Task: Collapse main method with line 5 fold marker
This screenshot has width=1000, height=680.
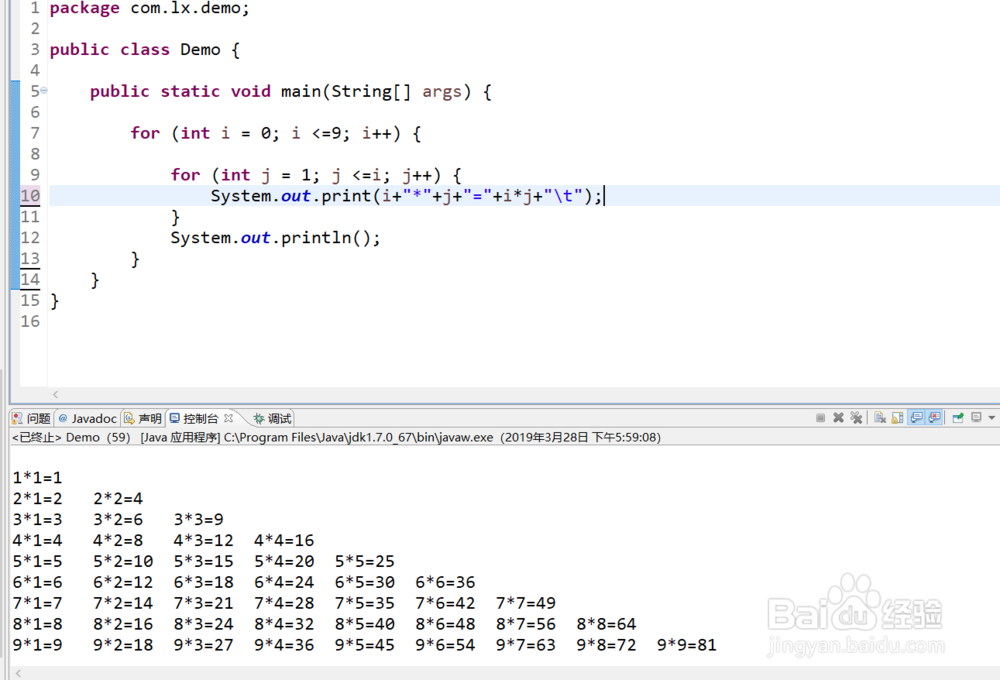Action: [x=44, y=91]
